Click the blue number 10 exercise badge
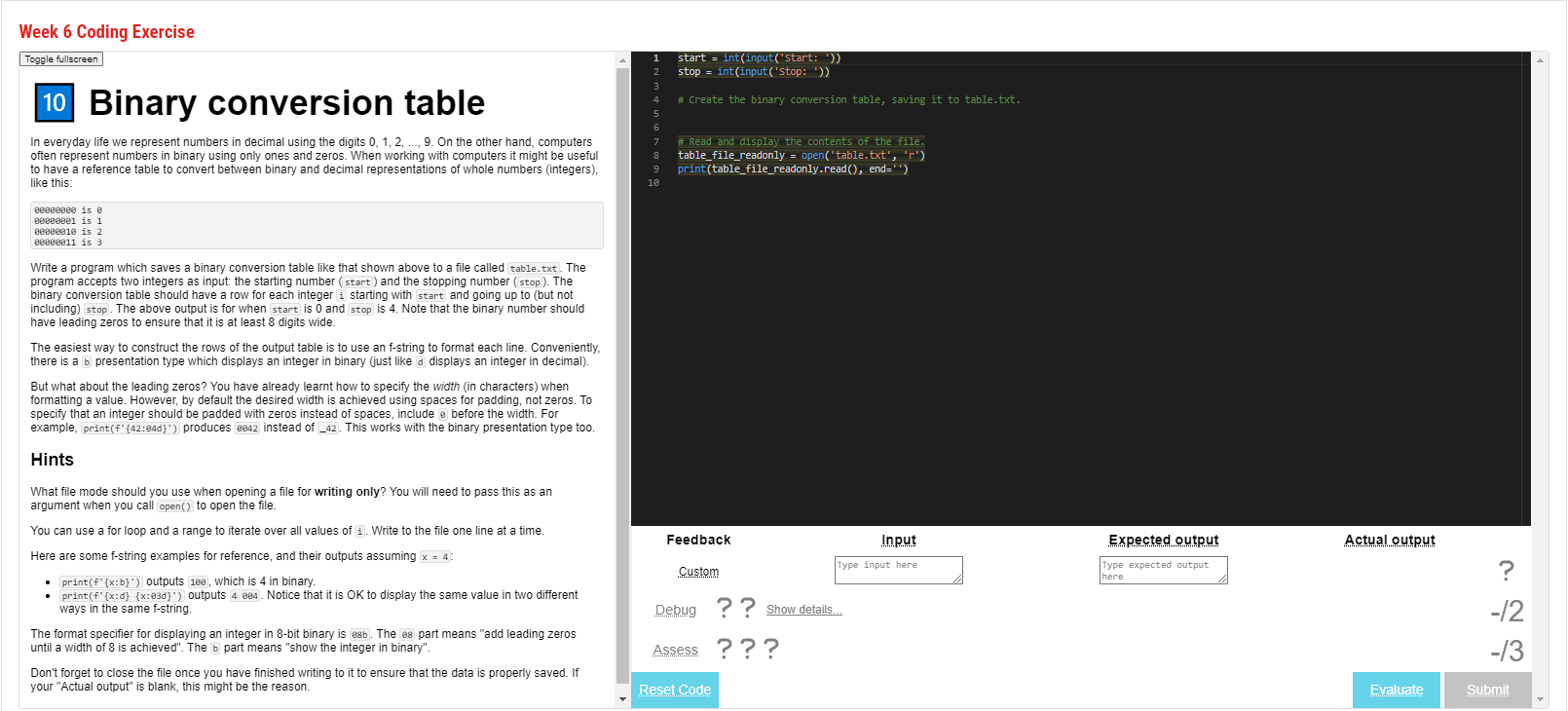 pos(55,102)
